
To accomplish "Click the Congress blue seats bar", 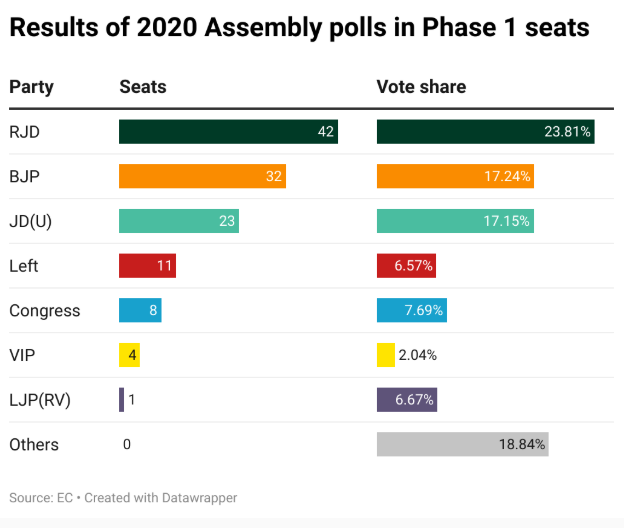I will tap(140, 310).
